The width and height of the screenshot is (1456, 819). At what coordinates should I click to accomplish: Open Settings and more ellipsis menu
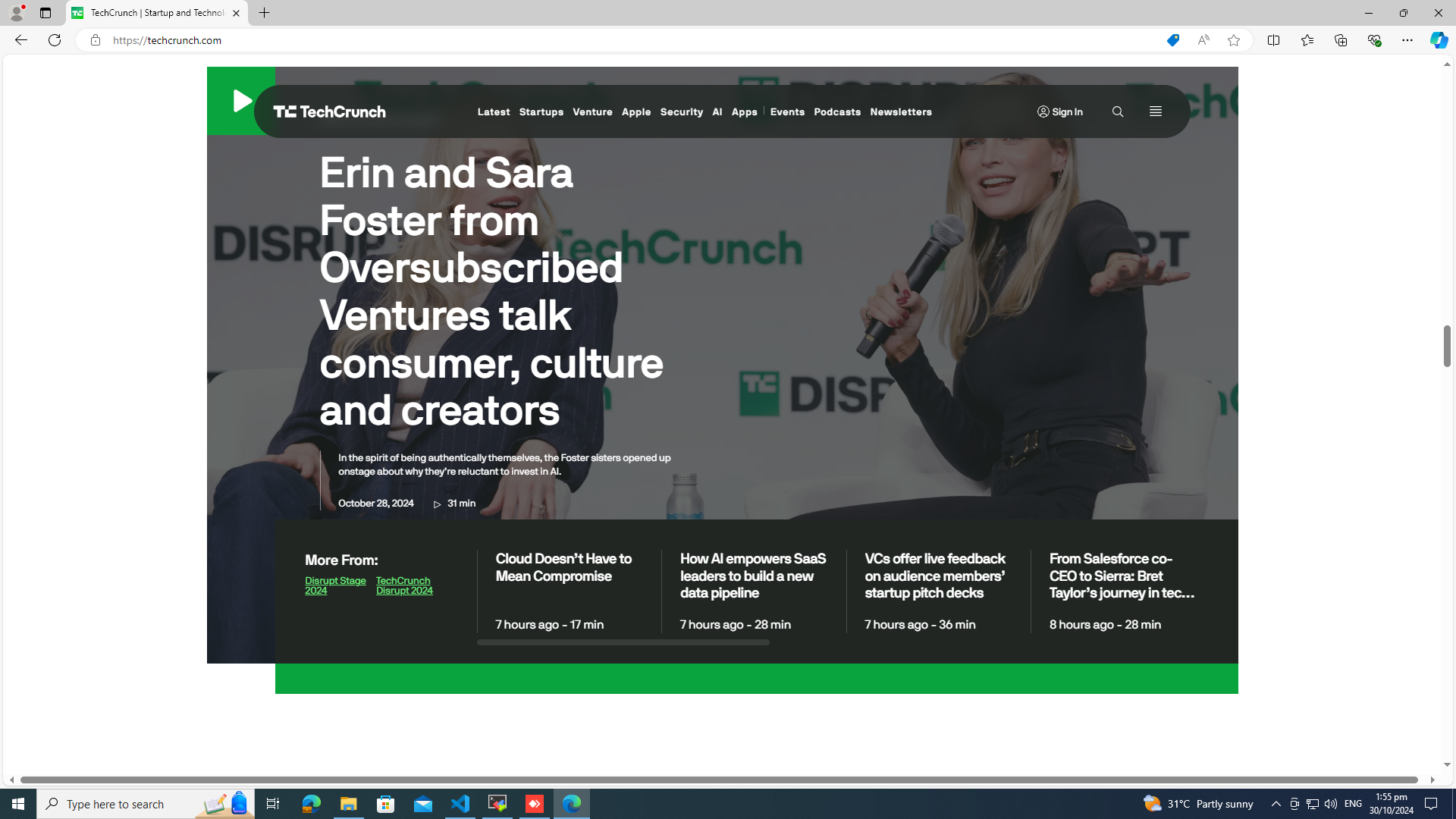[1407, 40]
